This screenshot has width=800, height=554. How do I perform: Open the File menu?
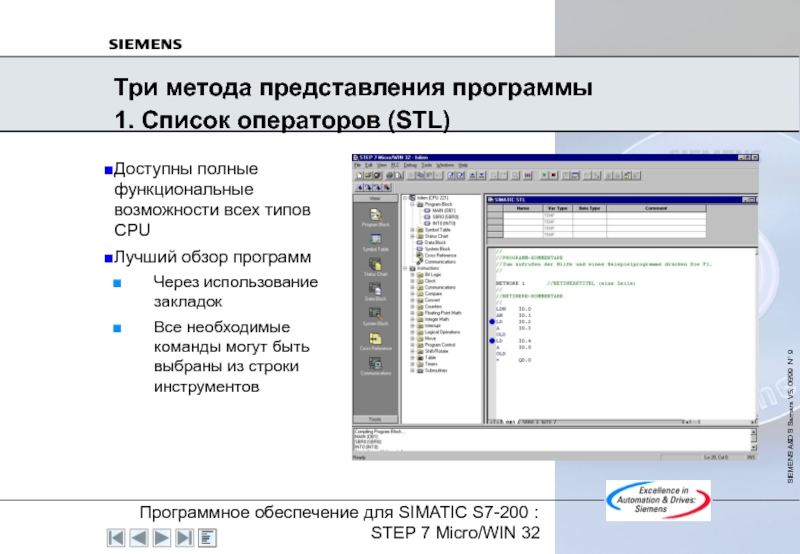[356, 164]
